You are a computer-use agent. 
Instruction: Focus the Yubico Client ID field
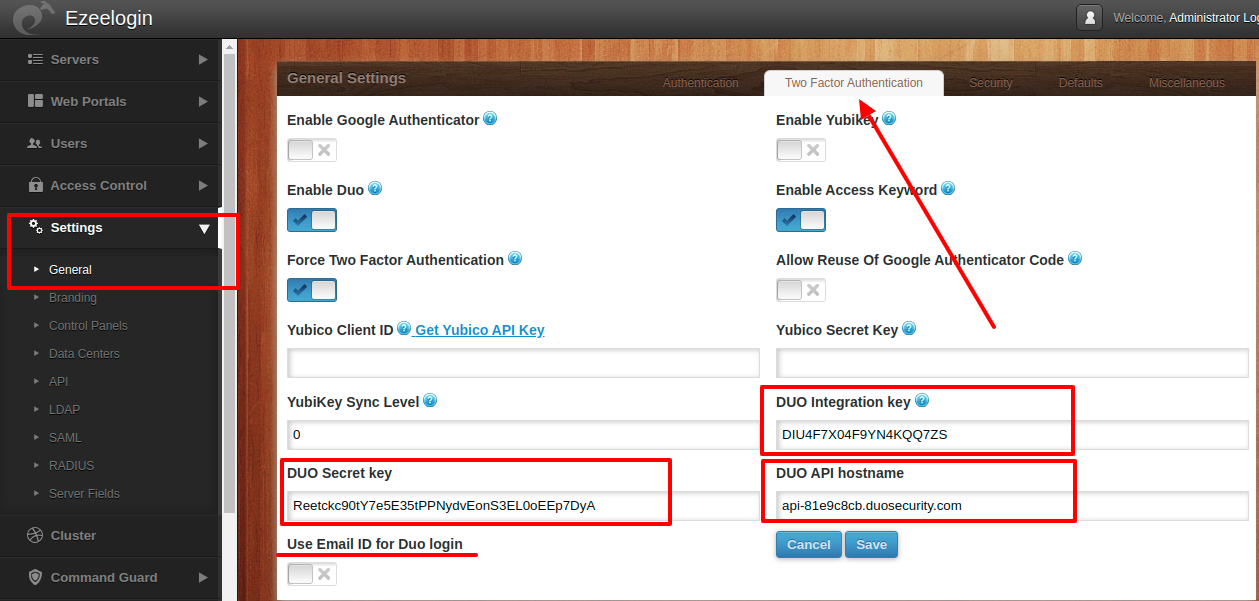(523, 362)
